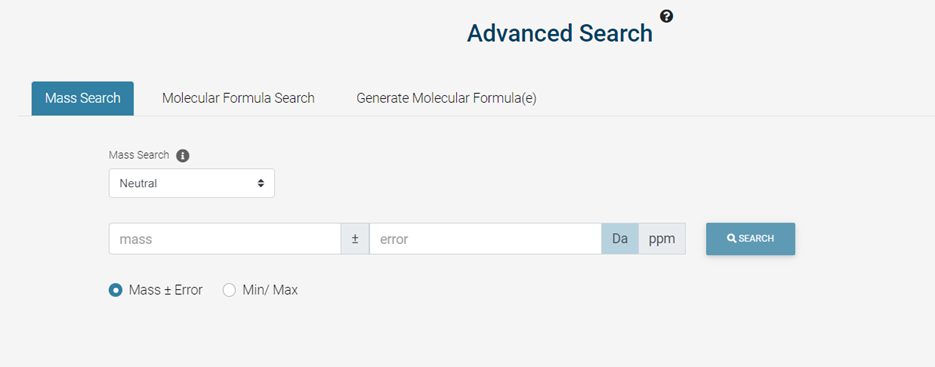Focus the mass input field
Screen dimensions: 935x367
point(225,239)
